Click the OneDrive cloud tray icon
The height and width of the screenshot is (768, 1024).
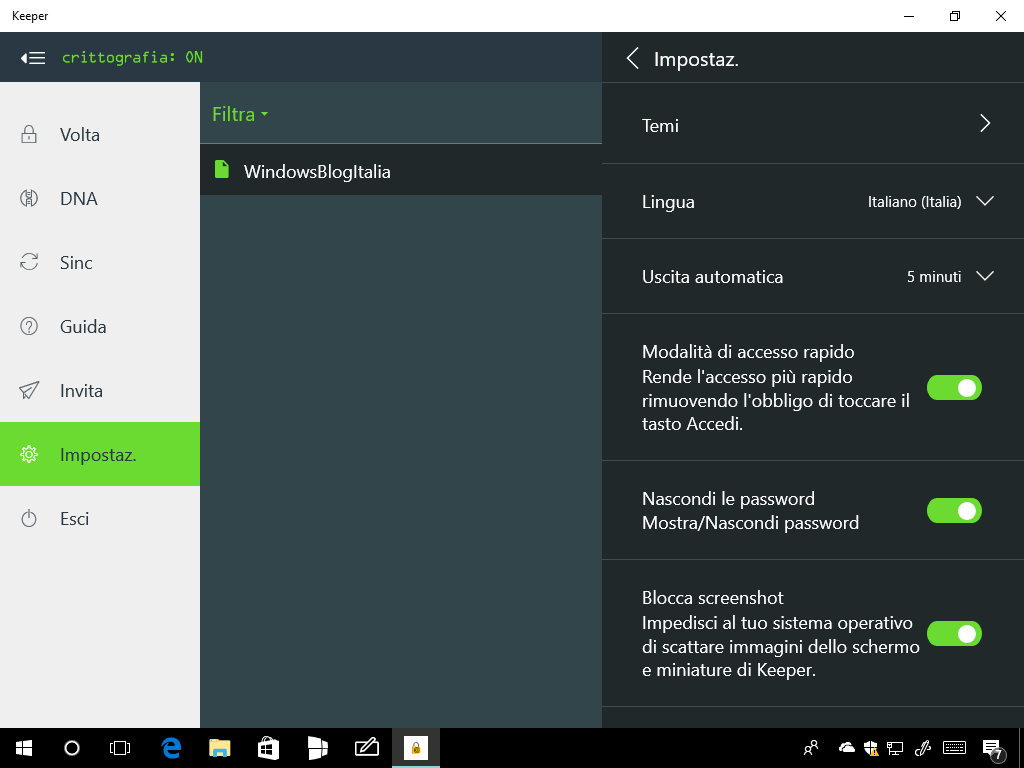846,747
